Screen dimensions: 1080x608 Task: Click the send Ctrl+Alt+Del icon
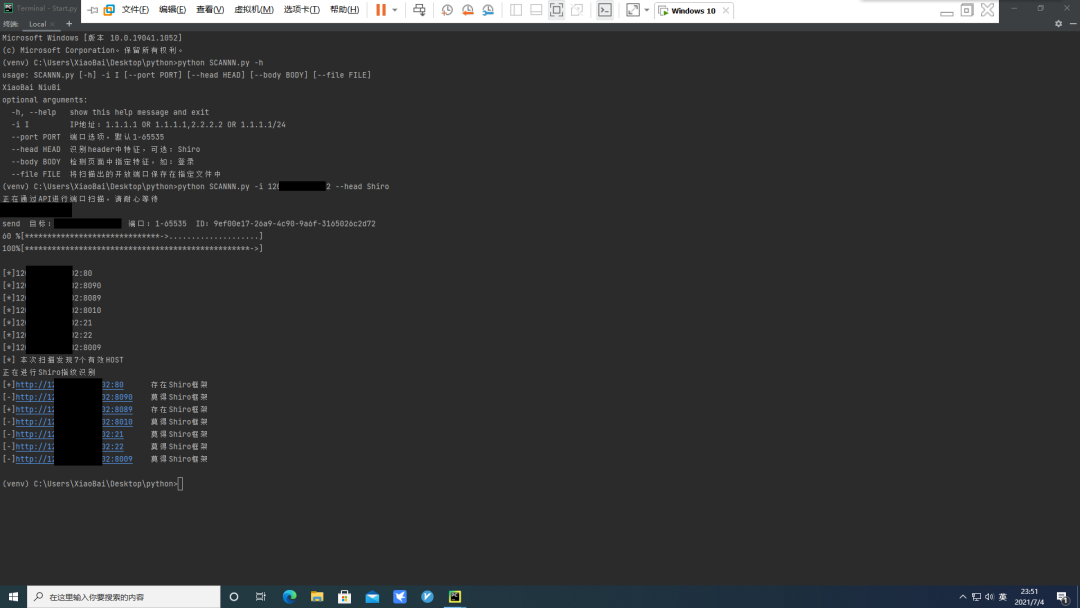click(419, 10)
